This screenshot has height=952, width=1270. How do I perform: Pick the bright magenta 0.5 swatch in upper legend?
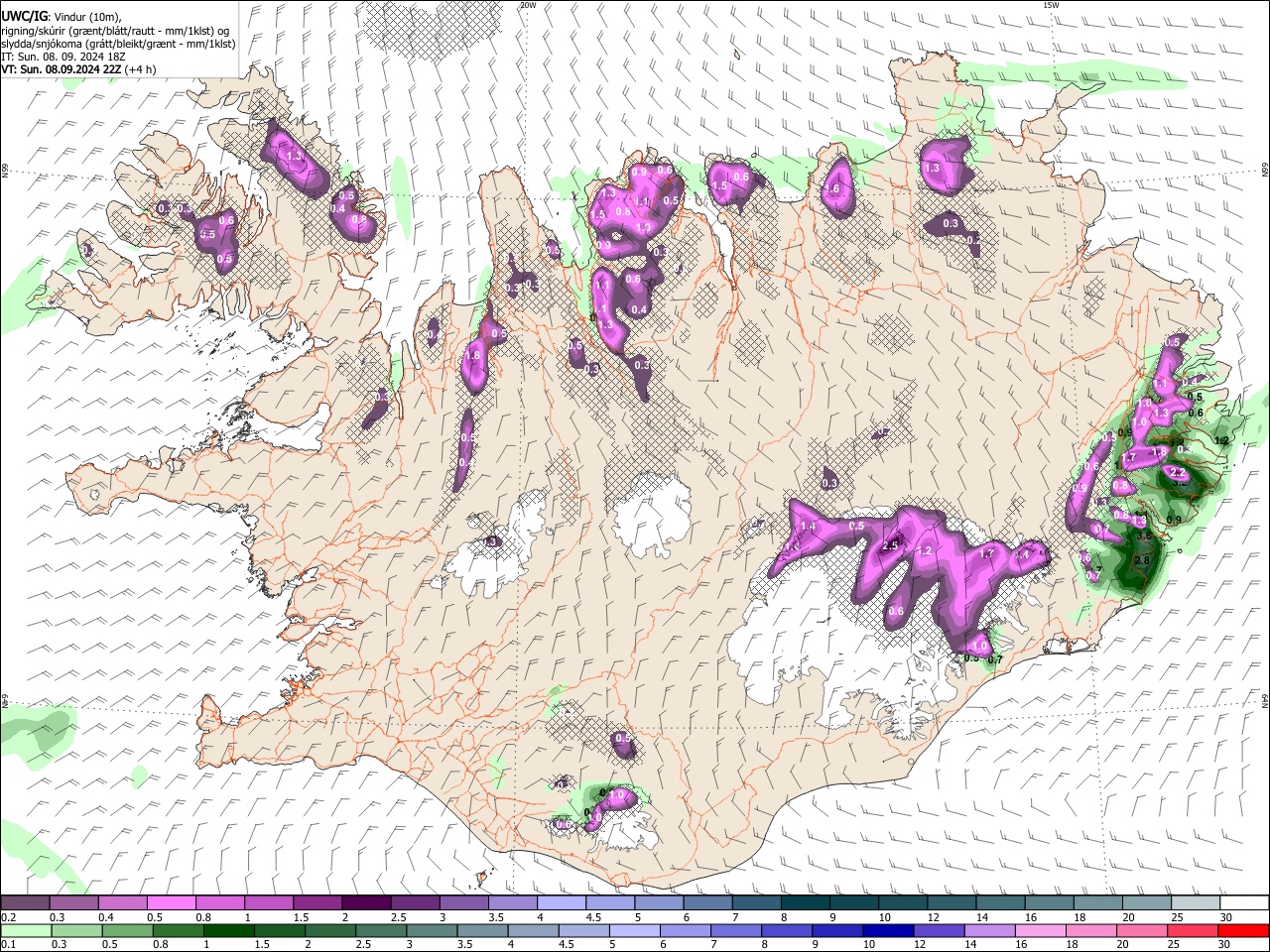171,902
